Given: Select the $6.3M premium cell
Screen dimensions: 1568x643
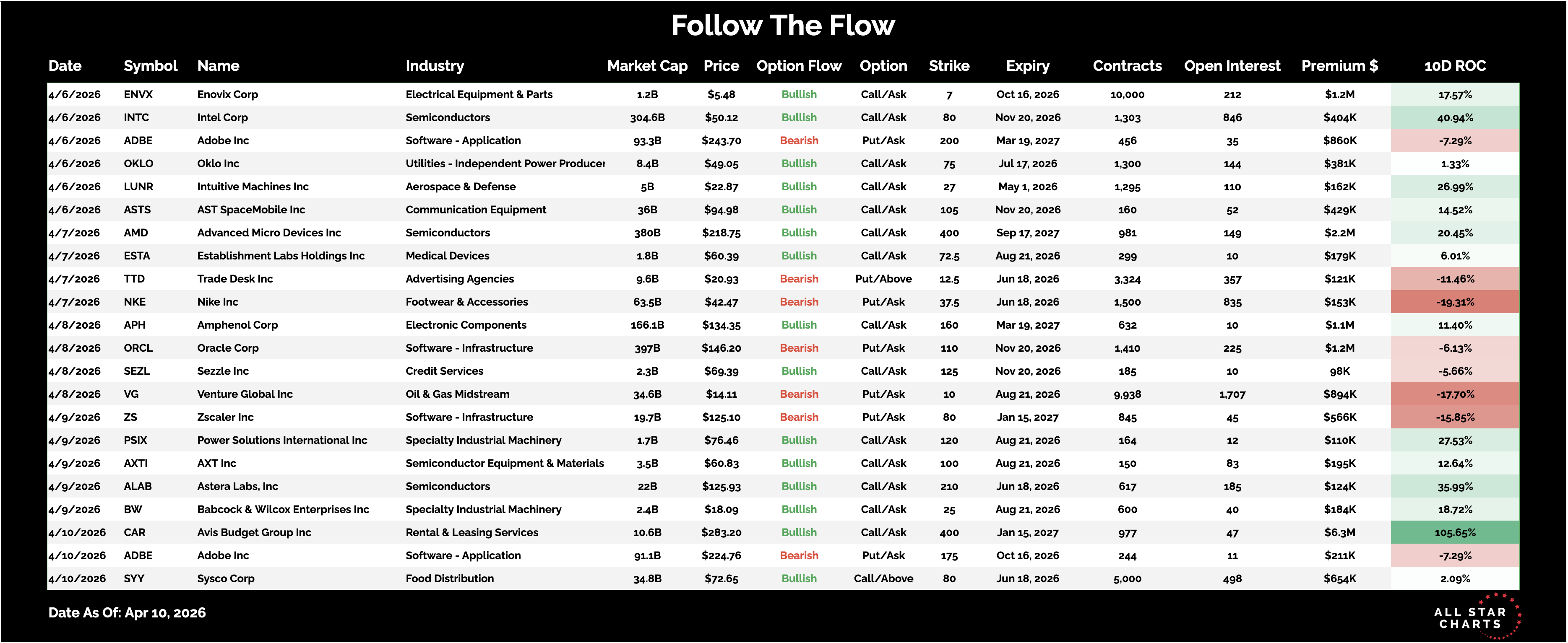Looking at the screenshot, I should [1339, 532].
